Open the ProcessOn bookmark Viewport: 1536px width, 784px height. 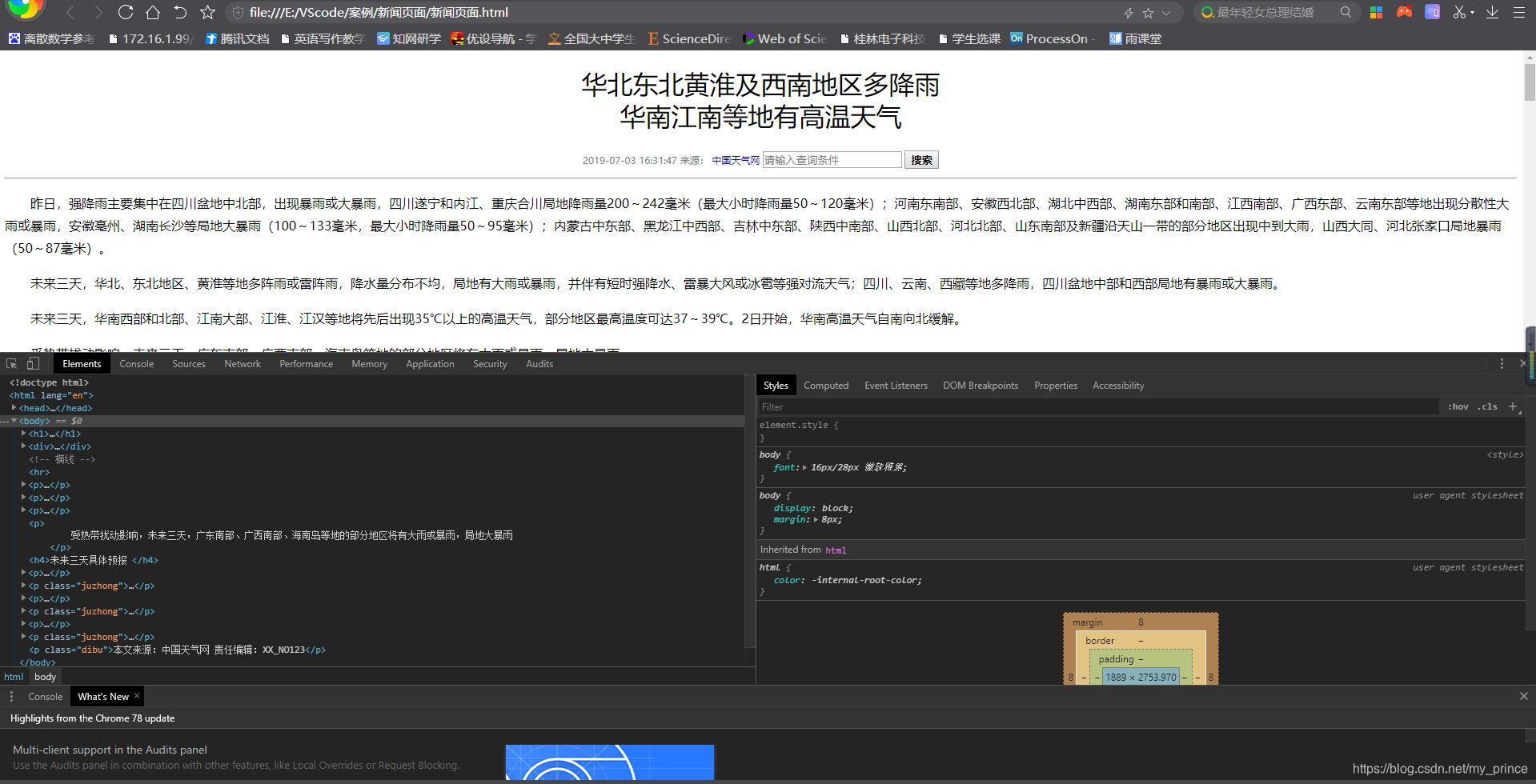1052,38
